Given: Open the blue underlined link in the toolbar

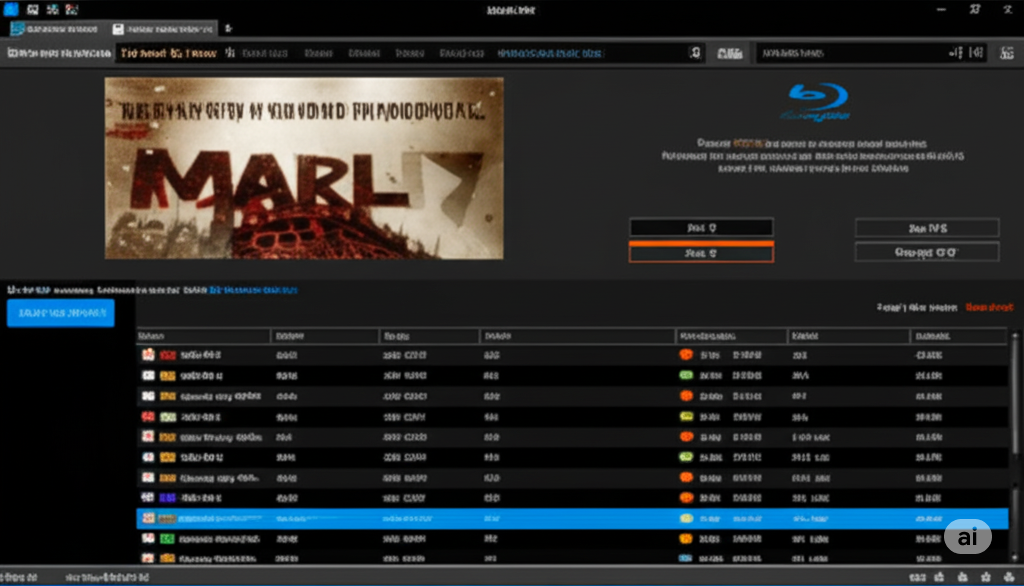Looking at the screenshot, I should click(549, 54).
